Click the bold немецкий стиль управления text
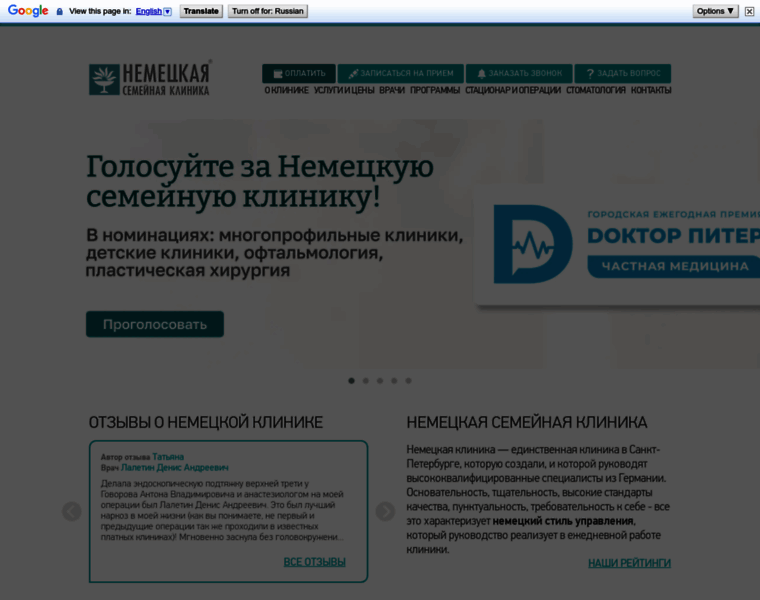Screen dimensions: 760x600 (563, 521)
